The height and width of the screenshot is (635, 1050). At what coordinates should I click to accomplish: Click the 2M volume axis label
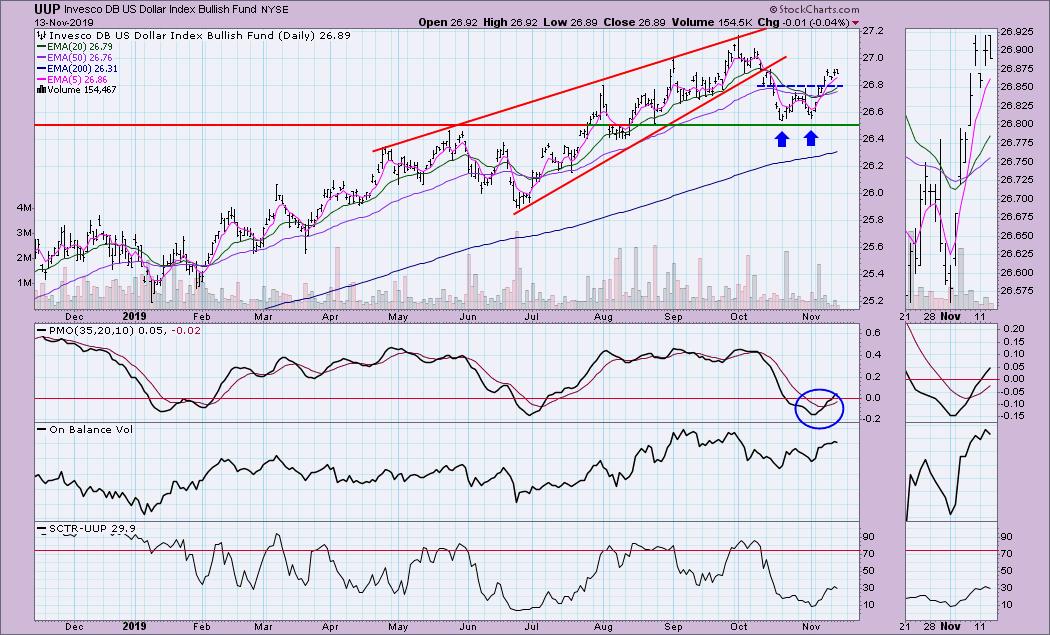[23, 258]
